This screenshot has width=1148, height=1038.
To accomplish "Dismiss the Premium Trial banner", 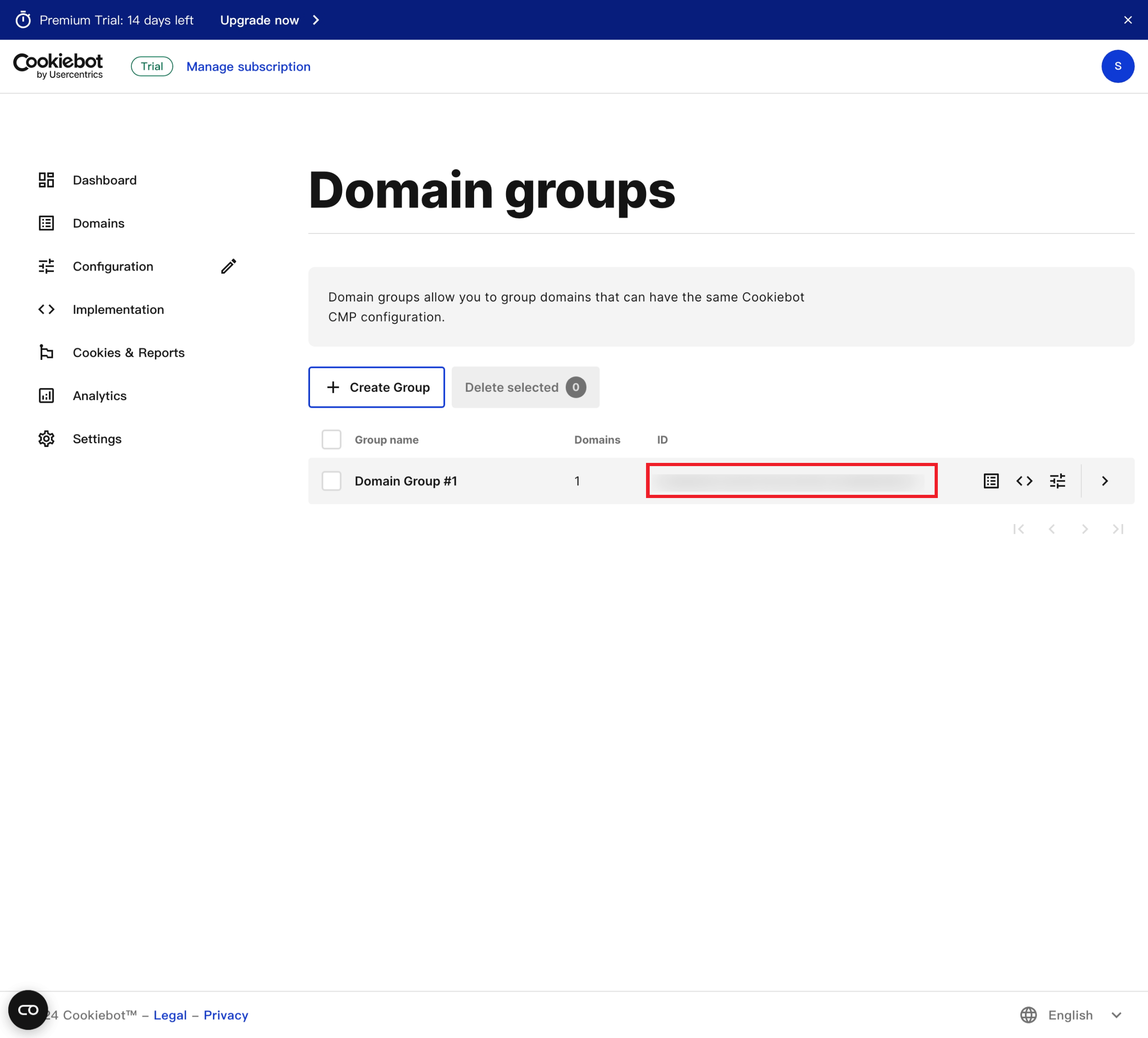I will point(1127,20).
